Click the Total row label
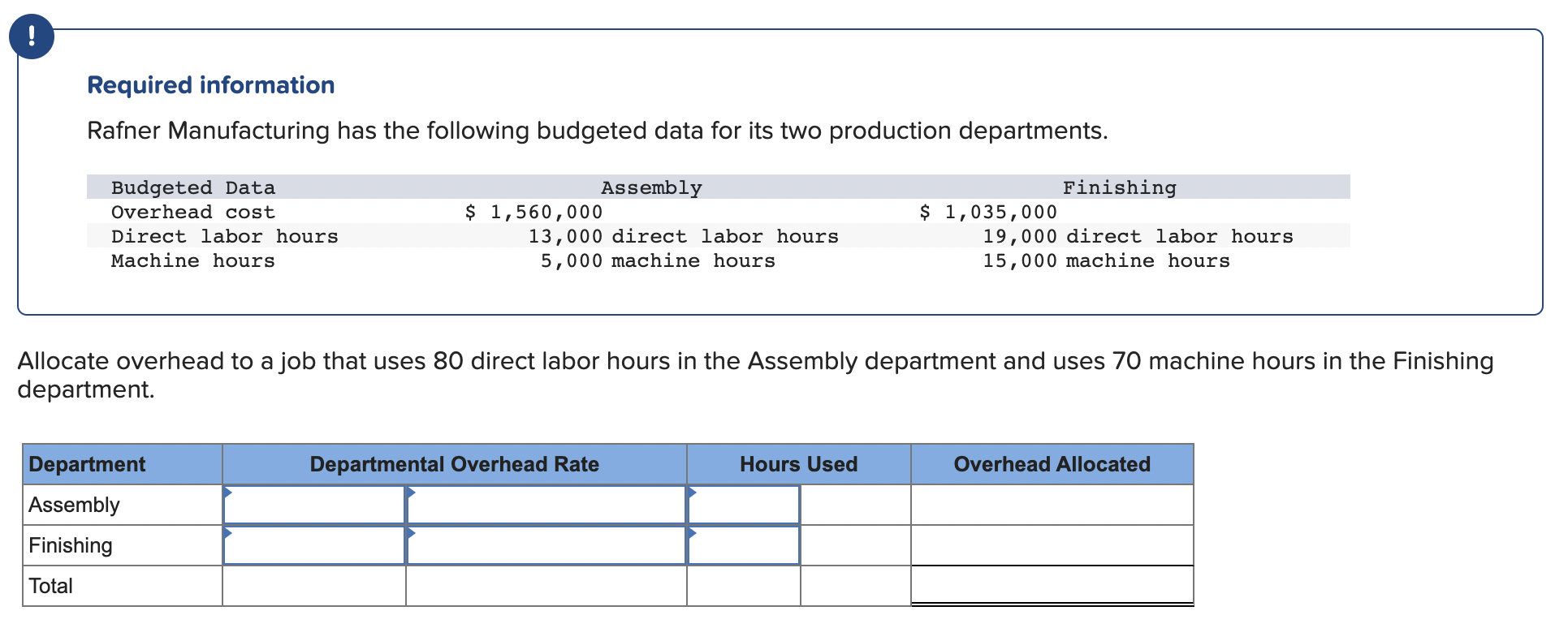1568x628 pixels. 50,586
